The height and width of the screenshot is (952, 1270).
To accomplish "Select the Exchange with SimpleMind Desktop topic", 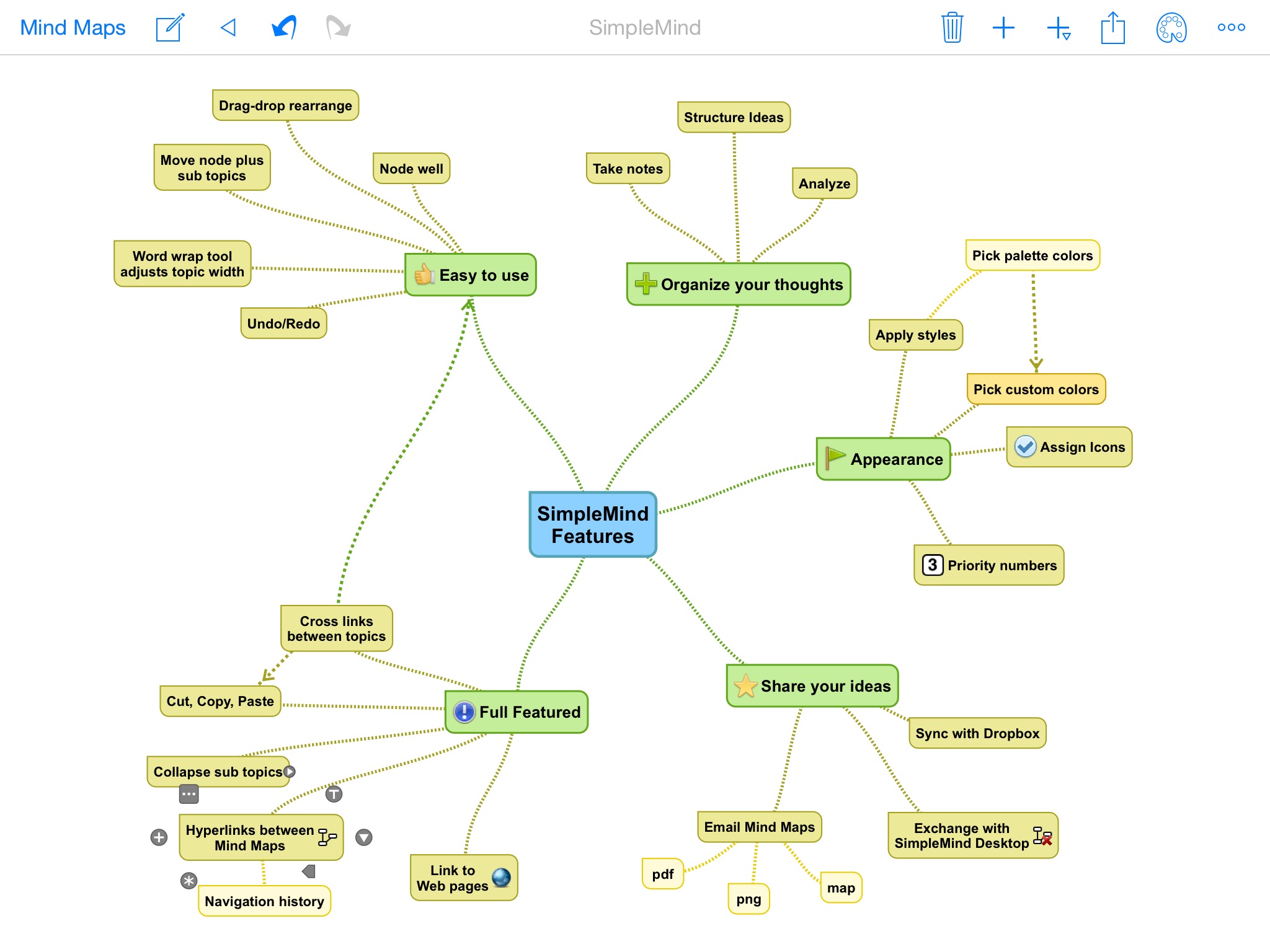I will [973, 835].
